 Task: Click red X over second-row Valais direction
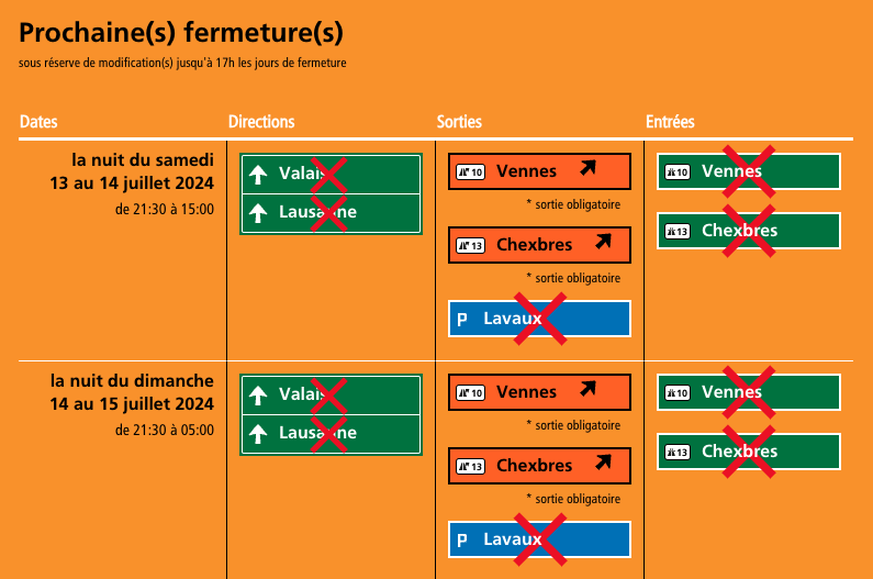coord(329,395)
